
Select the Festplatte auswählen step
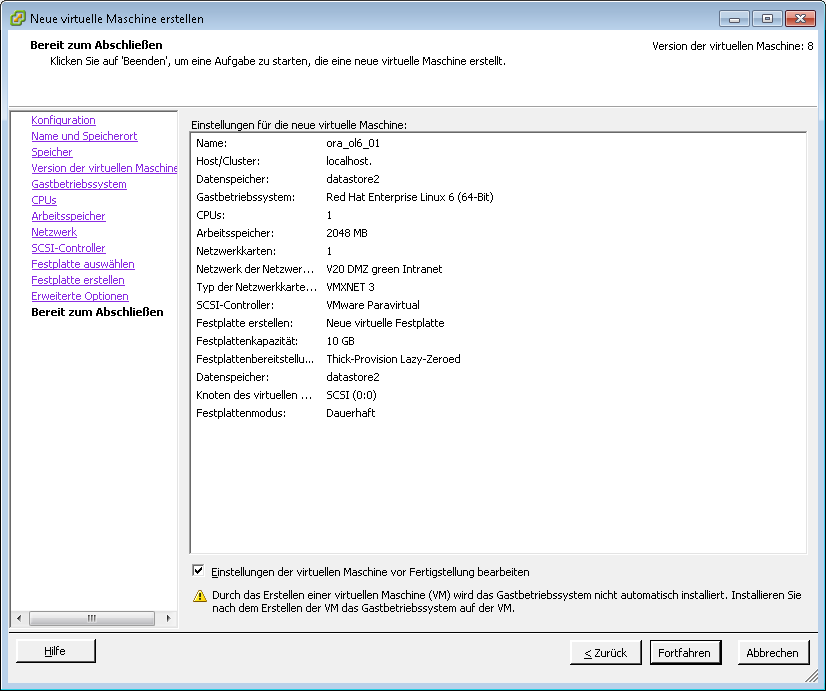pyautogui.click(x=82, y=264)
